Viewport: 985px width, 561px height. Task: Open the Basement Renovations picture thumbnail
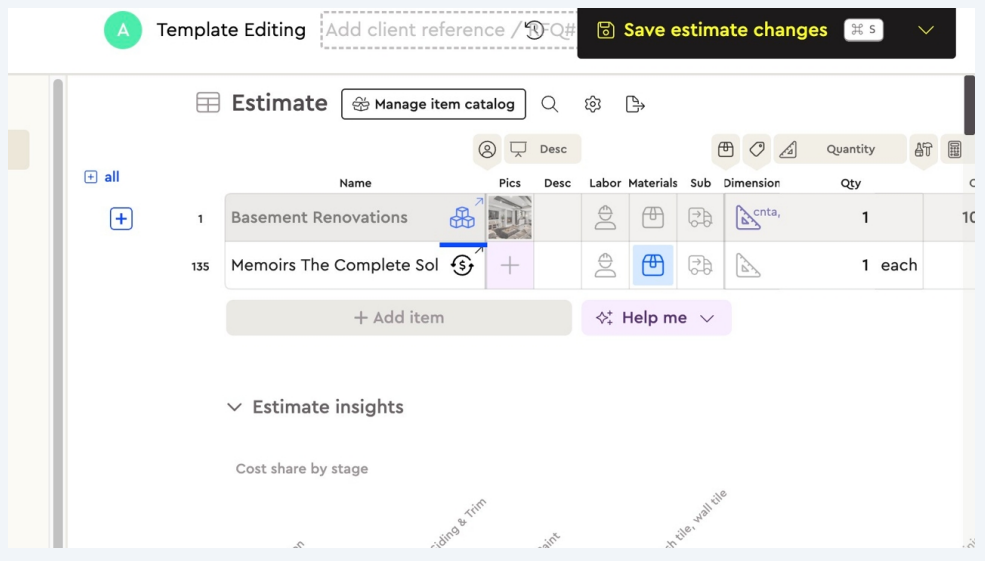510,218
